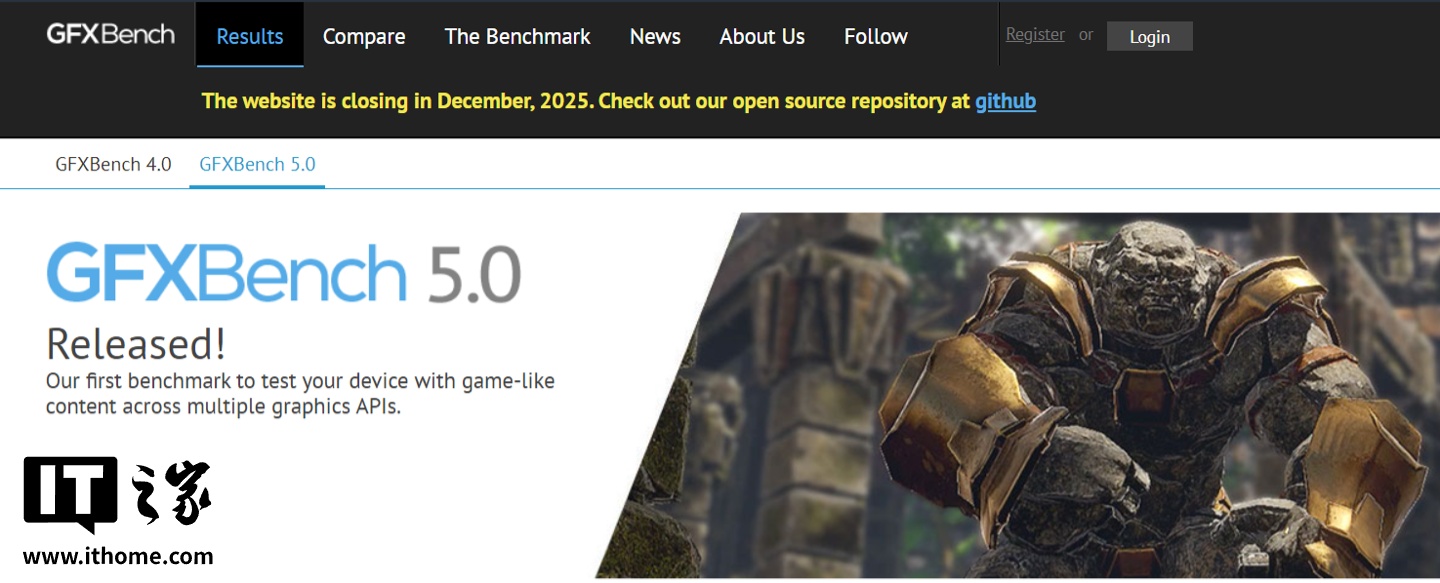Click the large GFXBench 5.0 banner logo
Screen dimensions: 1440x583
(x=283, y=273)
